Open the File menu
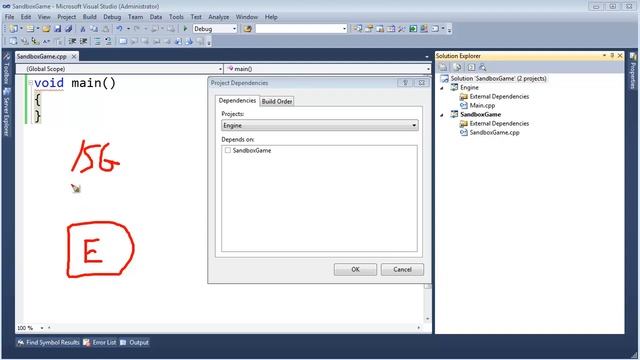The width and height of the screenshot is (640, 360). (x=9, y=17)
